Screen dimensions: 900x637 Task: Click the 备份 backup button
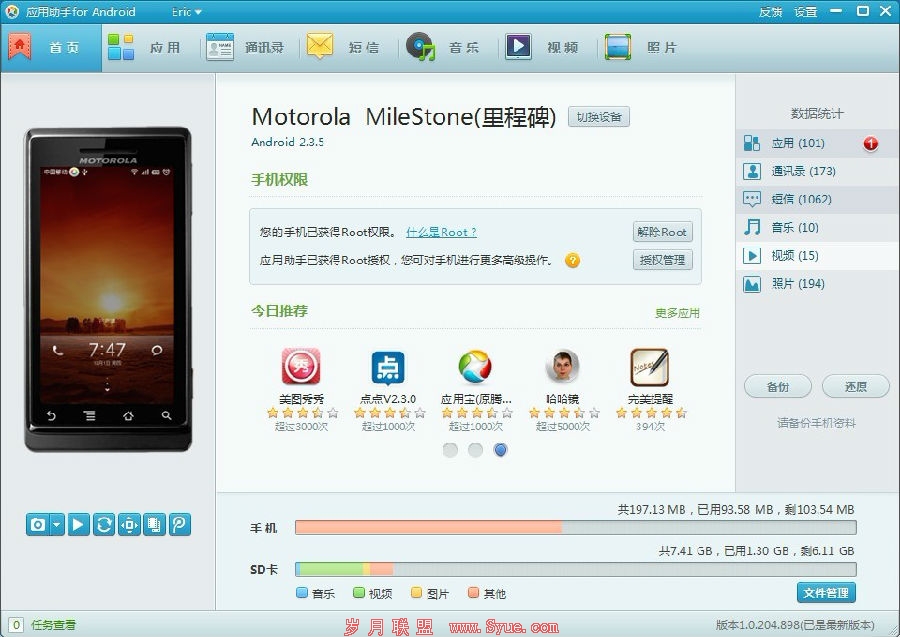(778, 387)
